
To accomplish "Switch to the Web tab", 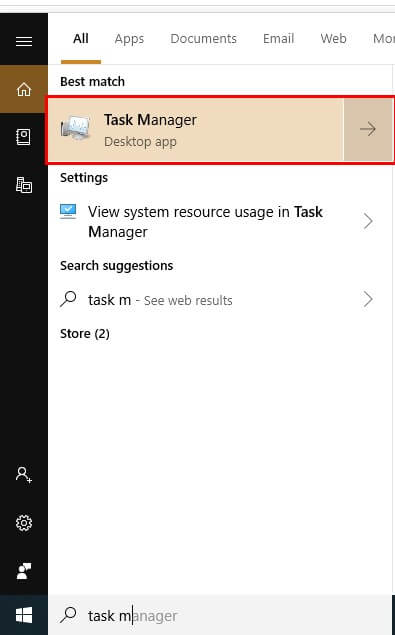I will (333, 38).
